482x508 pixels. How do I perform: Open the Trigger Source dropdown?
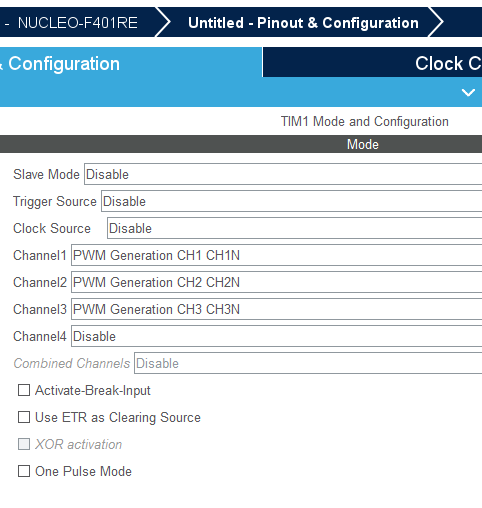click(292, 201)
